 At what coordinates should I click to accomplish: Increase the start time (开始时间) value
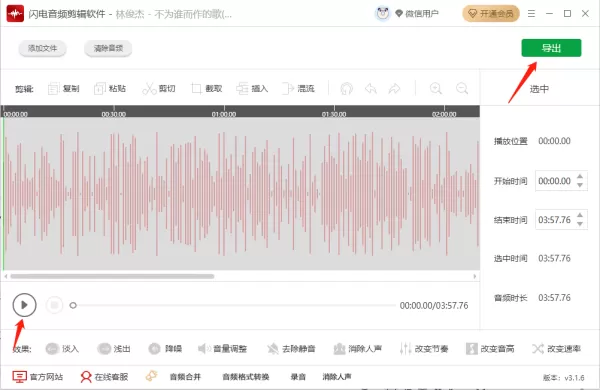[580, 176]
